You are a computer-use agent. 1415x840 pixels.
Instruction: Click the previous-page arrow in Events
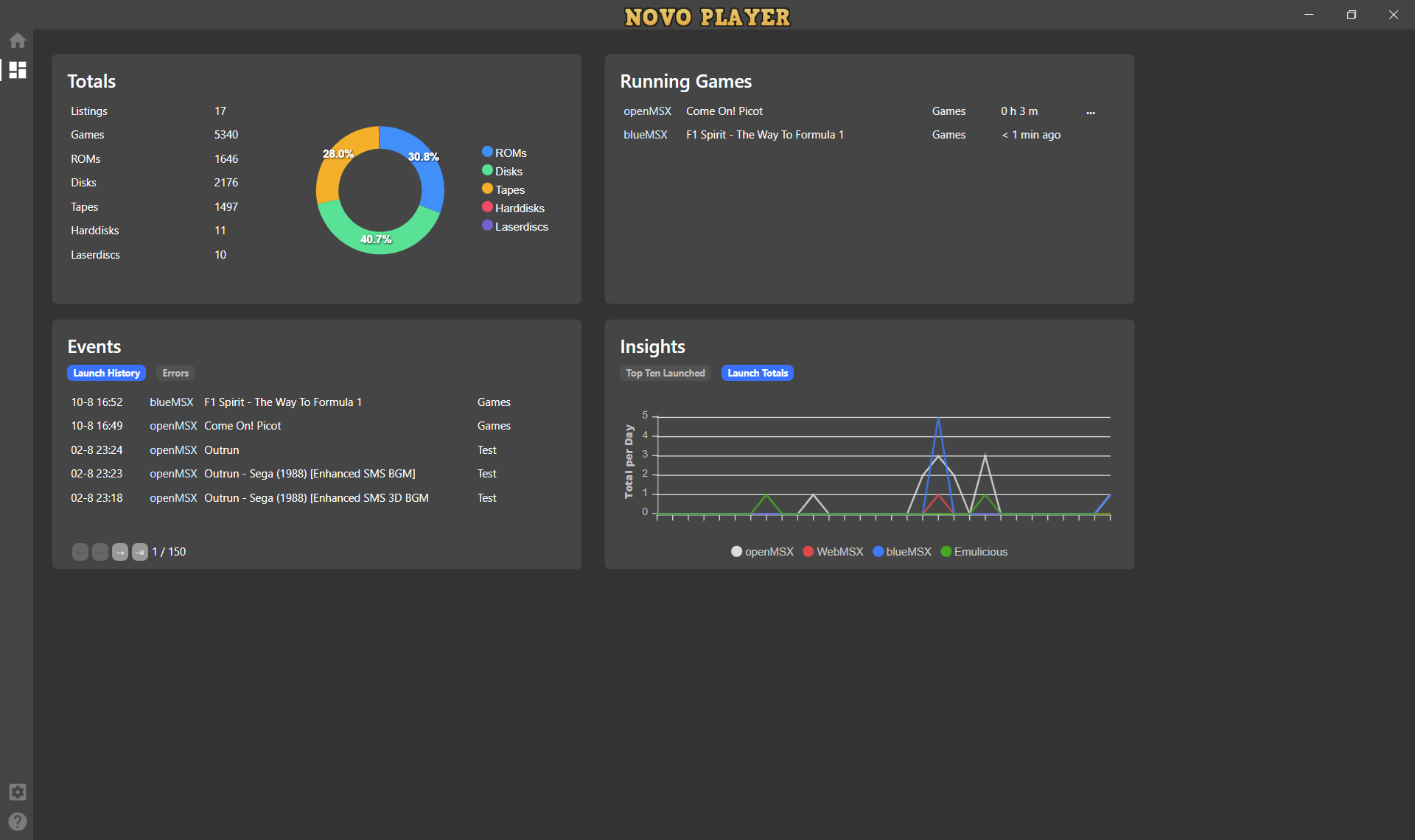[x=100, y=552]
